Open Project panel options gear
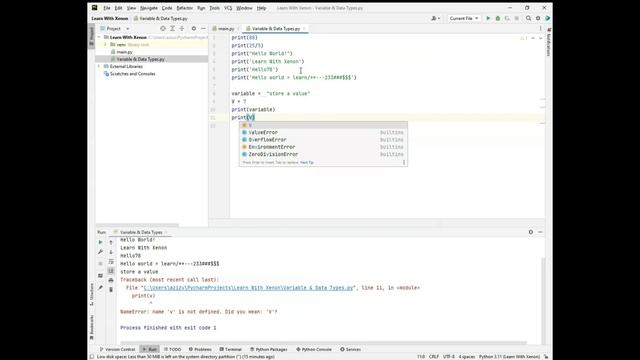This screenshot has height=360, width=640. (x=194, y=29)
